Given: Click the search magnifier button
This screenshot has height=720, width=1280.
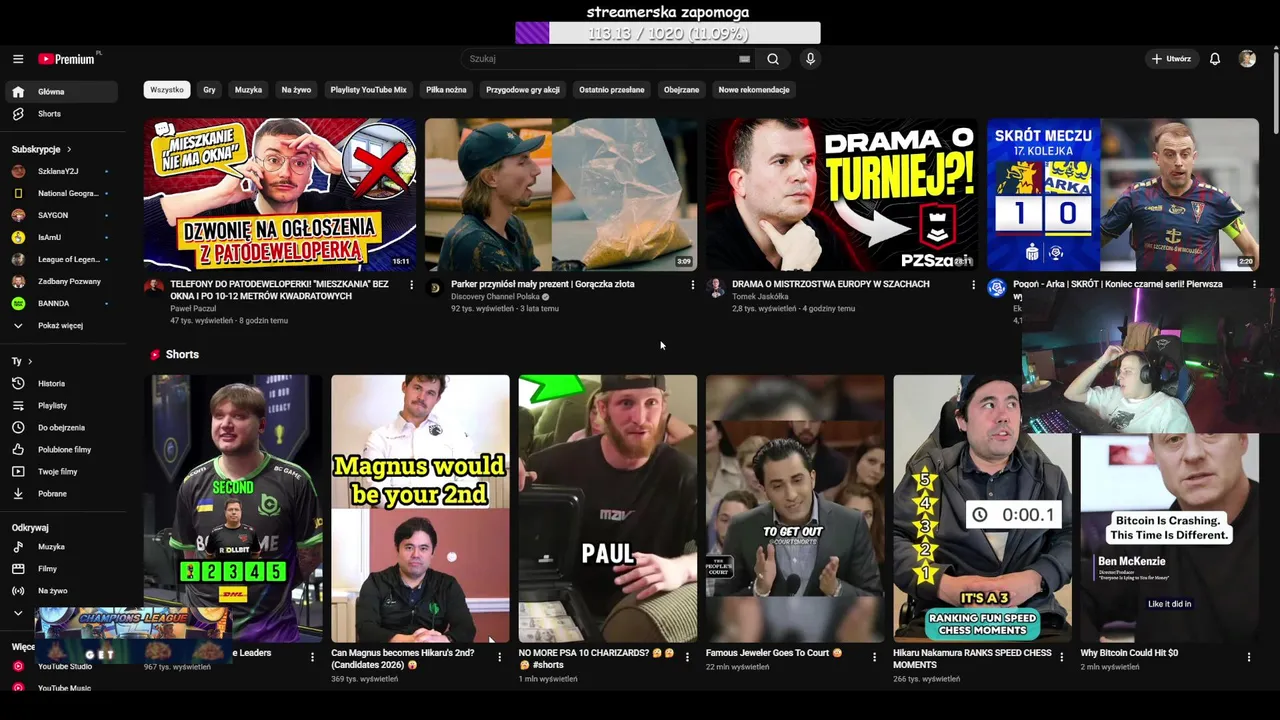Looking at the screenshot, I should (x=773, y=59).
